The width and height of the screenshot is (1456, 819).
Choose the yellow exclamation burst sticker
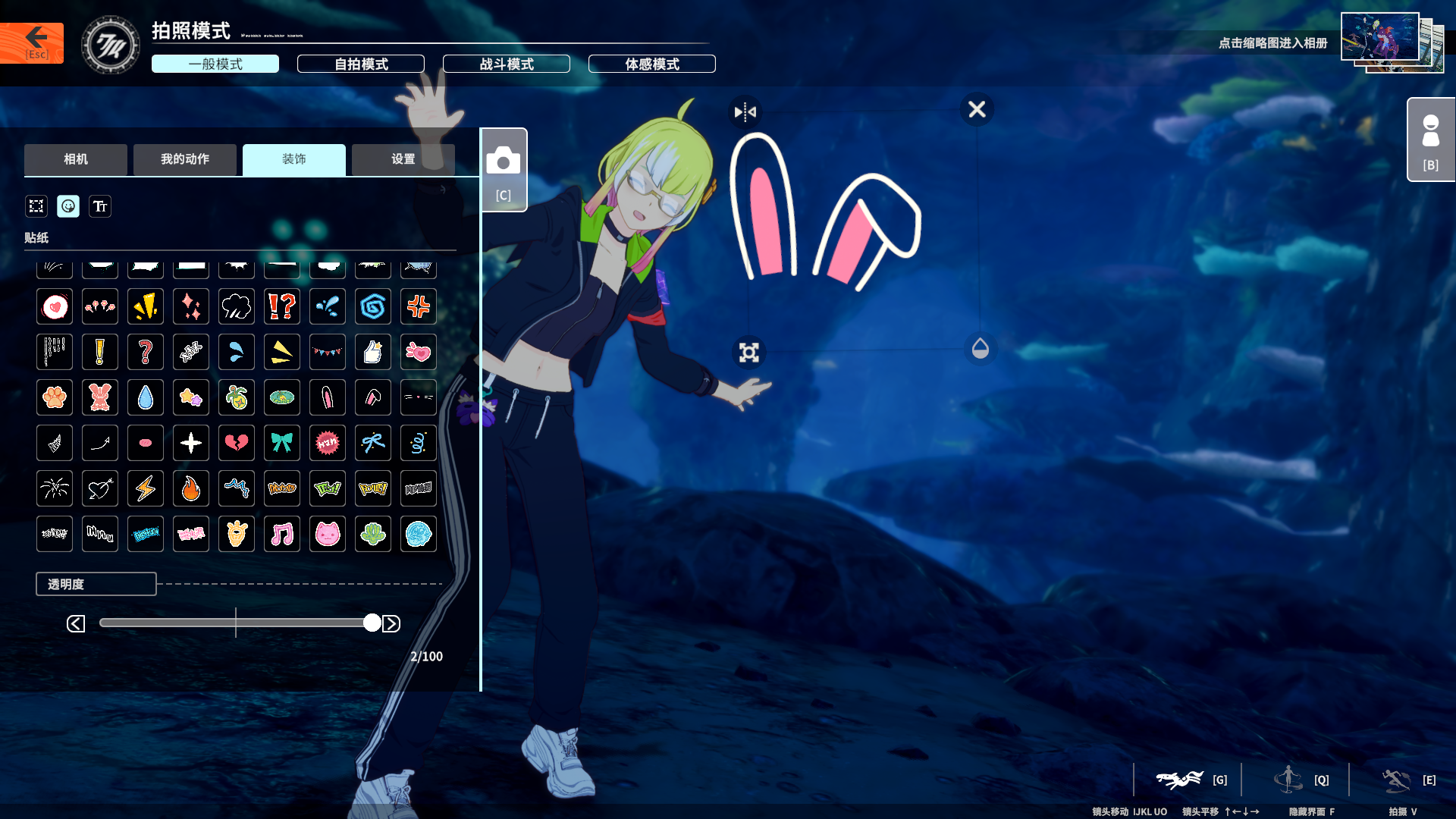(146, 306)
